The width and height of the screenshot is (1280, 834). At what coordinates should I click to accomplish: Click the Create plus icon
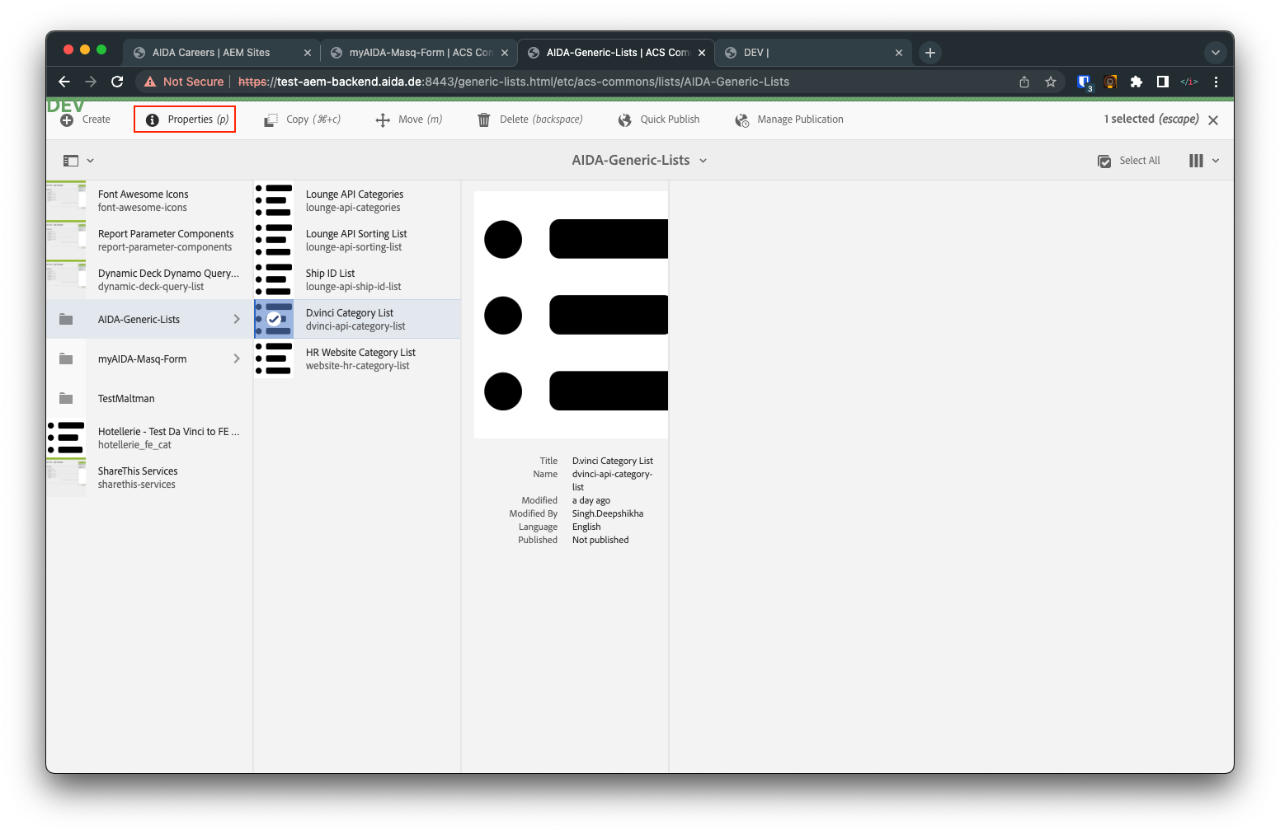[67, 120]
